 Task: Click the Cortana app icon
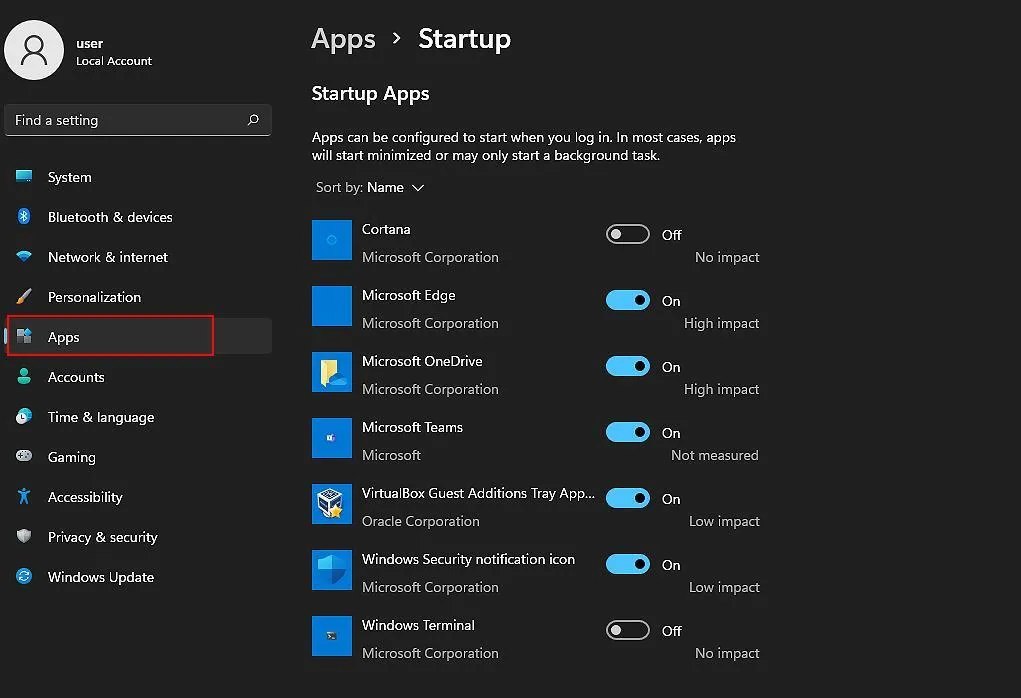pyautogui.click(x=331, y=240)
